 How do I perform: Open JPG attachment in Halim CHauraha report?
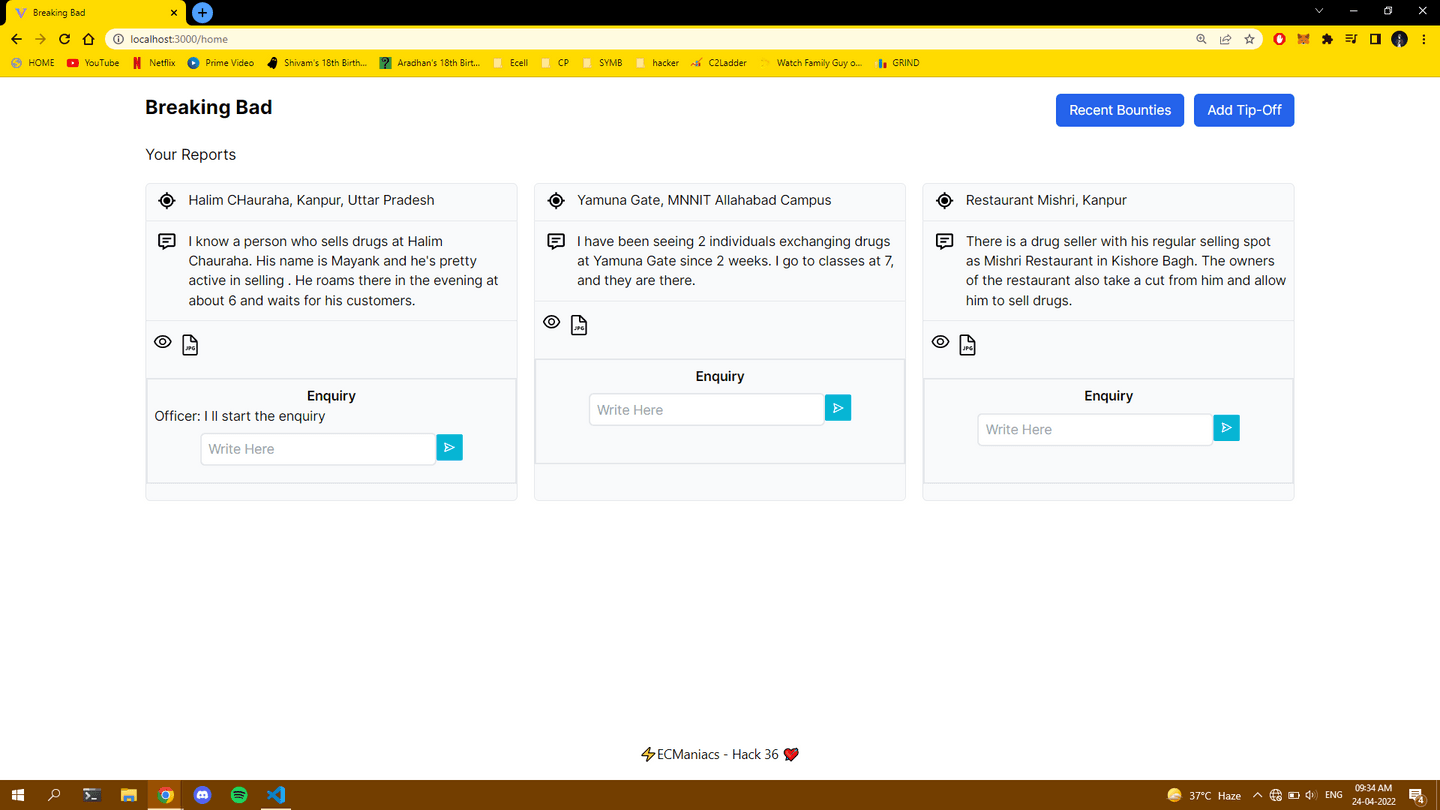pos(190,345)
